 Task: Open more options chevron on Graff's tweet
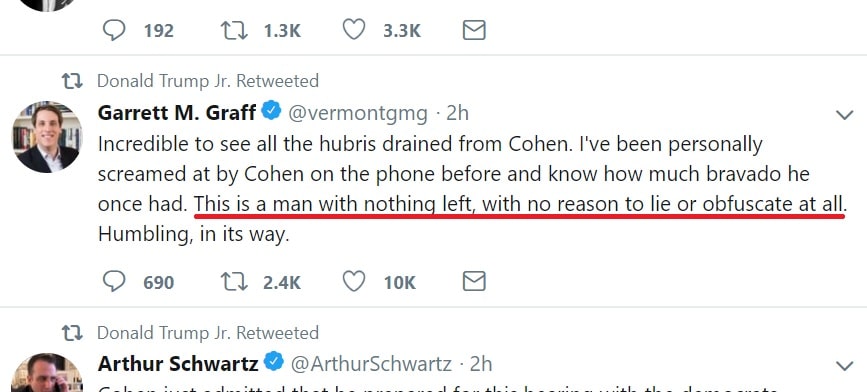coord(844,115)
